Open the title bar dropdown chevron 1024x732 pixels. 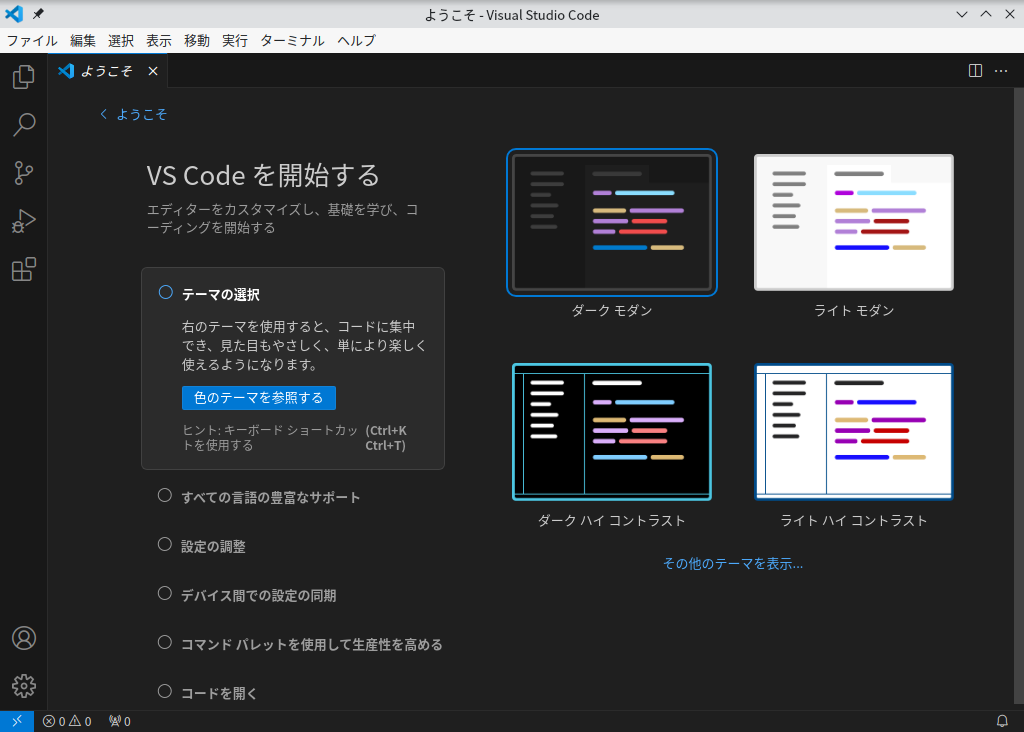coord(961,14)
